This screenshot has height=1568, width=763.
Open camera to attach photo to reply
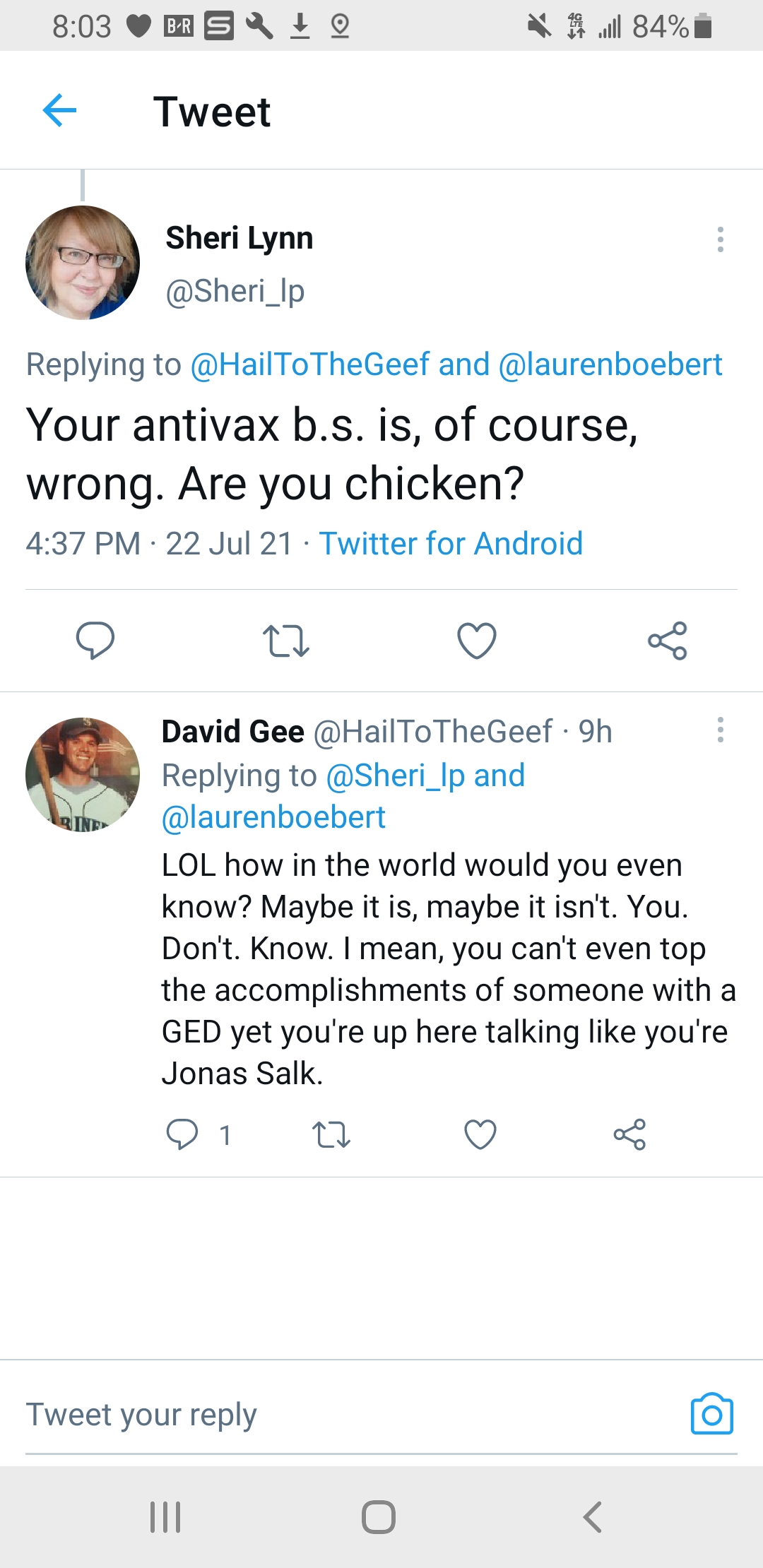point(711,1414)
